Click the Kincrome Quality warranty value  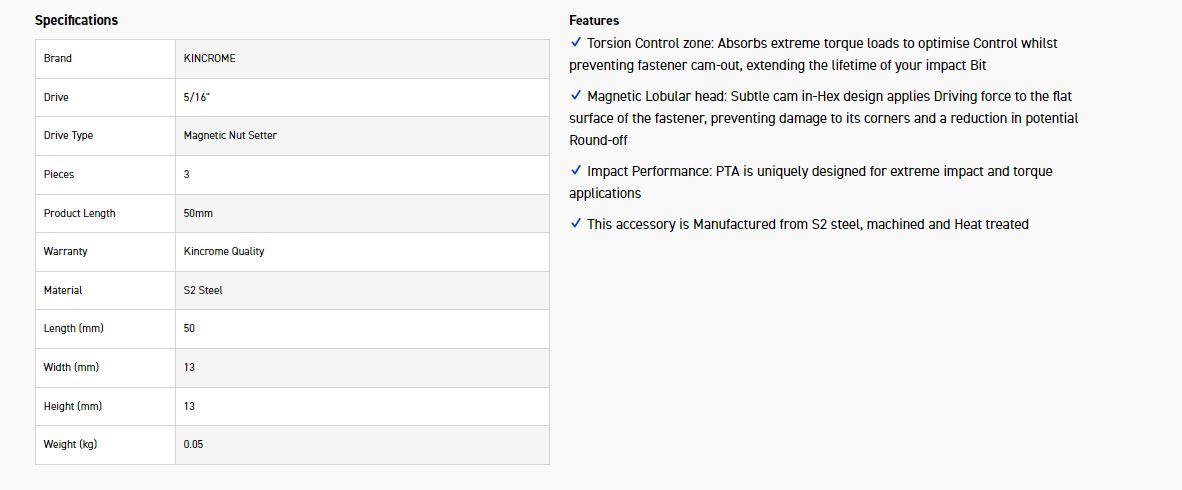coord(224,251)
